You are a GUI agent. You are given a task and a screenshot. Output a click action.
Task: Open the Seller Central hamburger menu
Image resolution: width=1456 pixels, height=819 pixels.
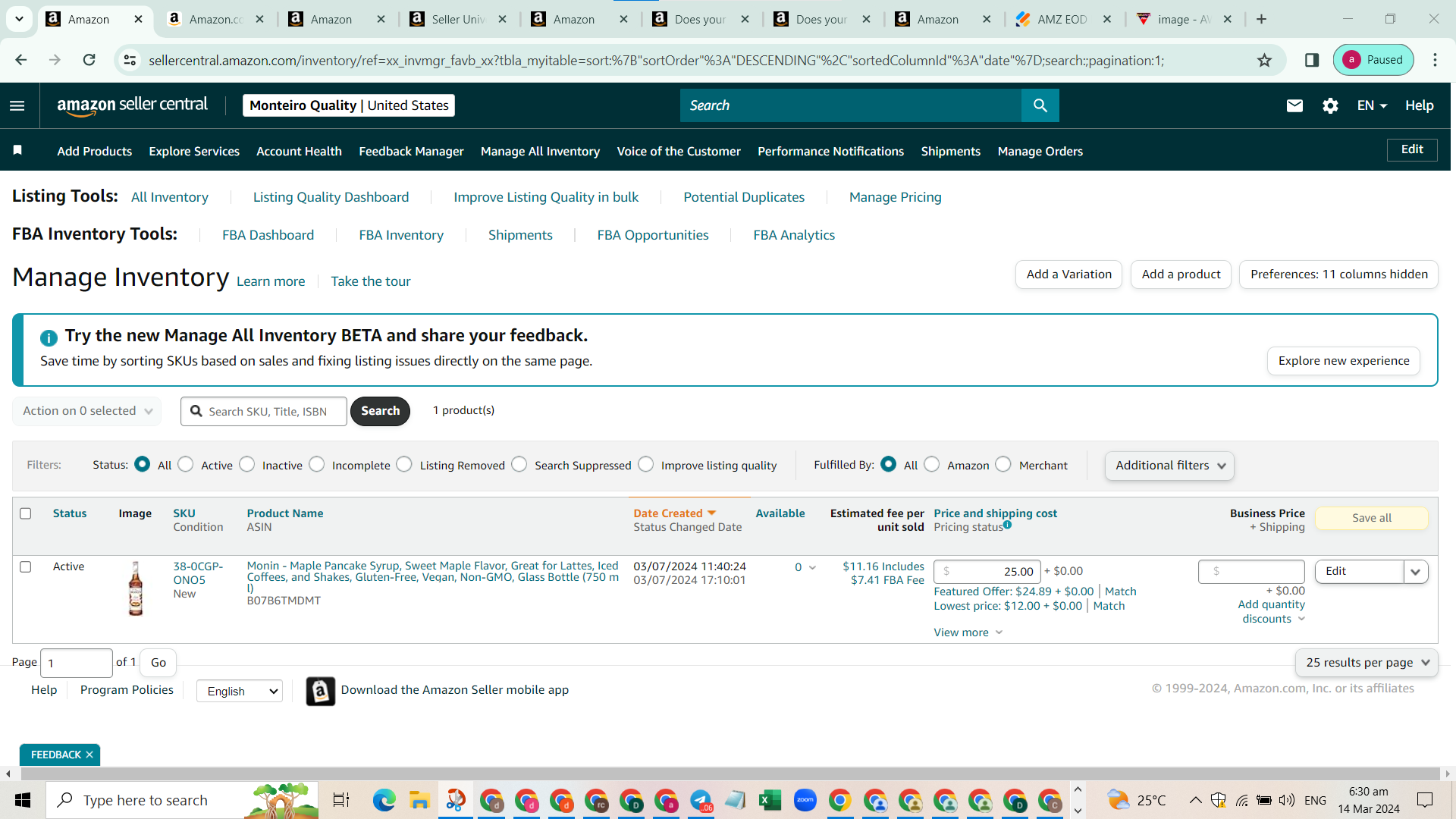point(17,105)
